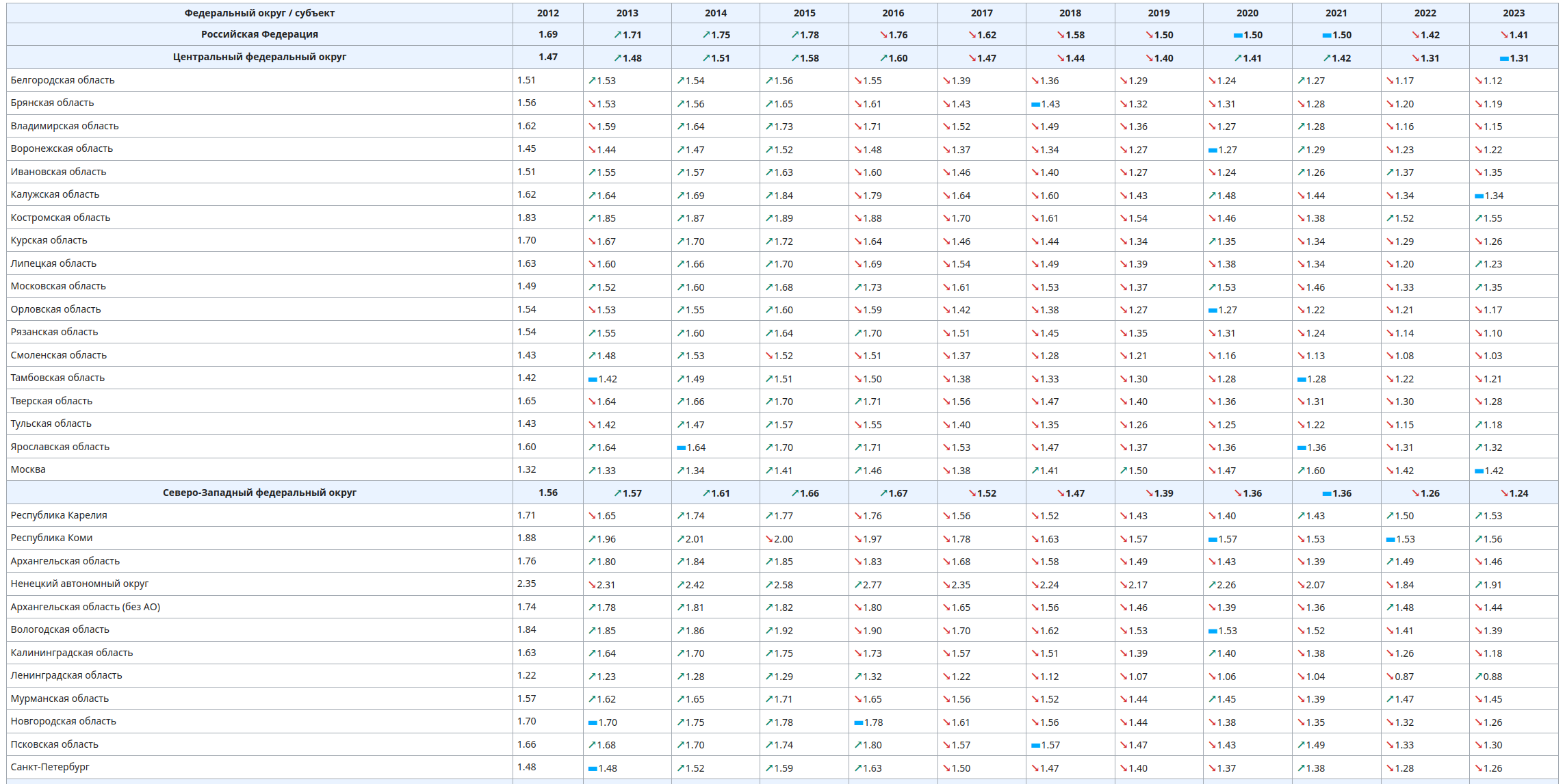Click the red down arrow for Российская Федерация 2016

coord(883,35)
